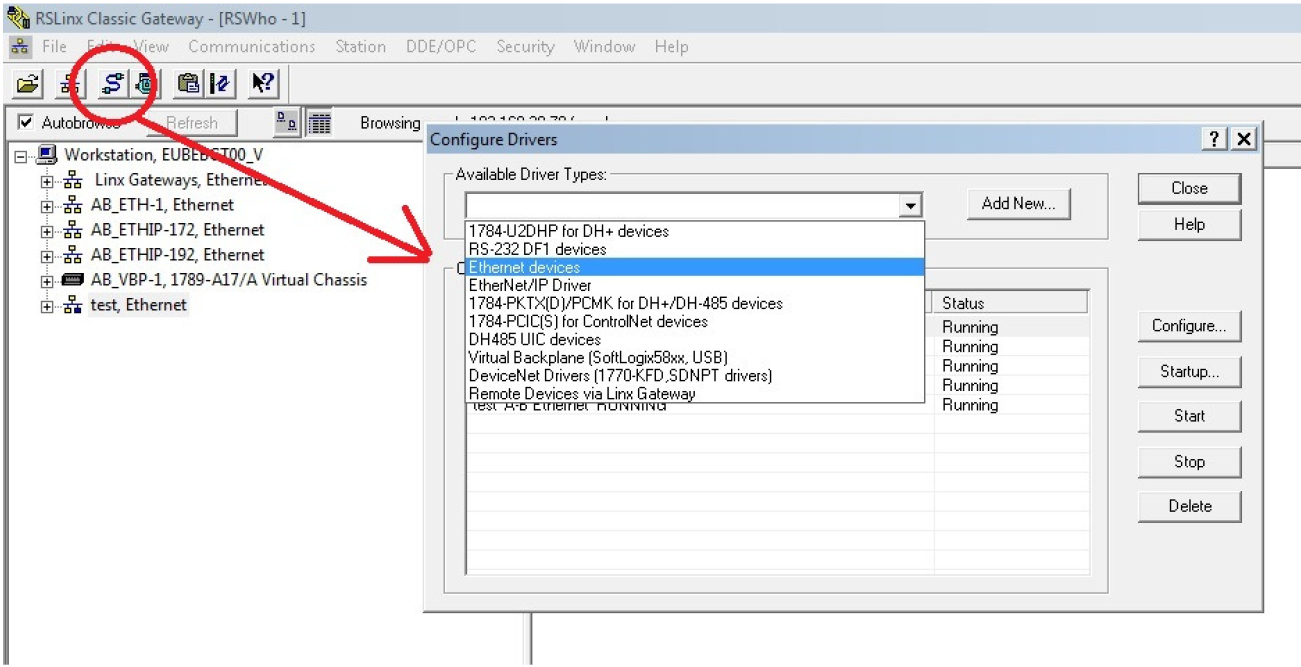
Task: Click the network icon next to AB_ETHIP-172
Action: (73, 230)
